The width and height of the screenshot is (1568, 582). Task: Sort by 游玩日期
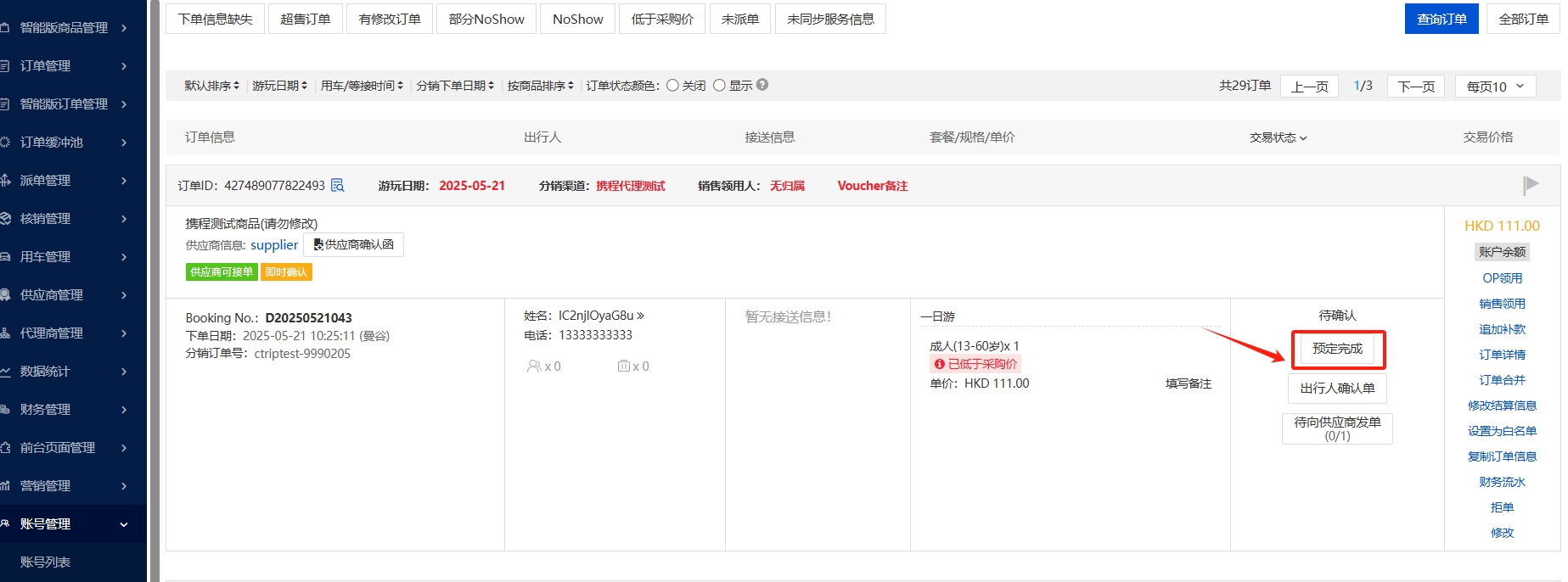click(x=279, y=86)
